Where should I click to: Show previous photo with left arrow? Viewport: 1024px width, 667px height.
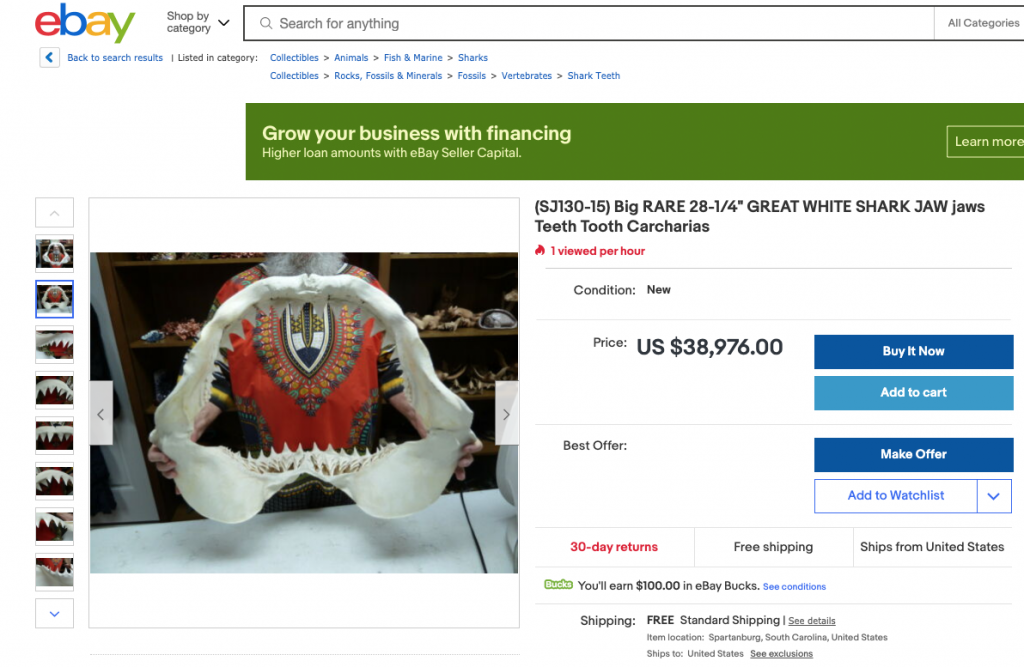pyautogui.click(x=101, y=413)
